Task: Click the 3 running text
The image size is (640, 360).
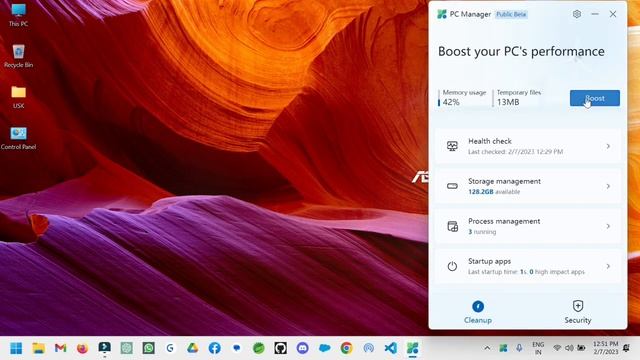Action: pos(482,231)
